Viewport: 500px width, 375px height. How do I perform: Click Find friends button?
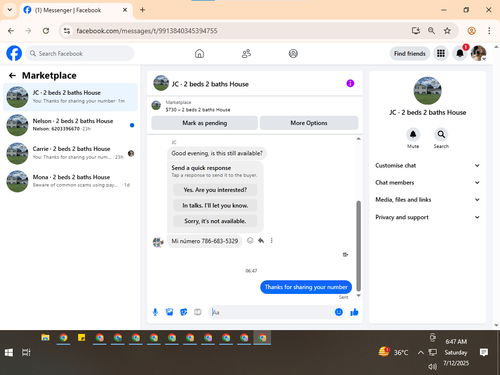410,53
